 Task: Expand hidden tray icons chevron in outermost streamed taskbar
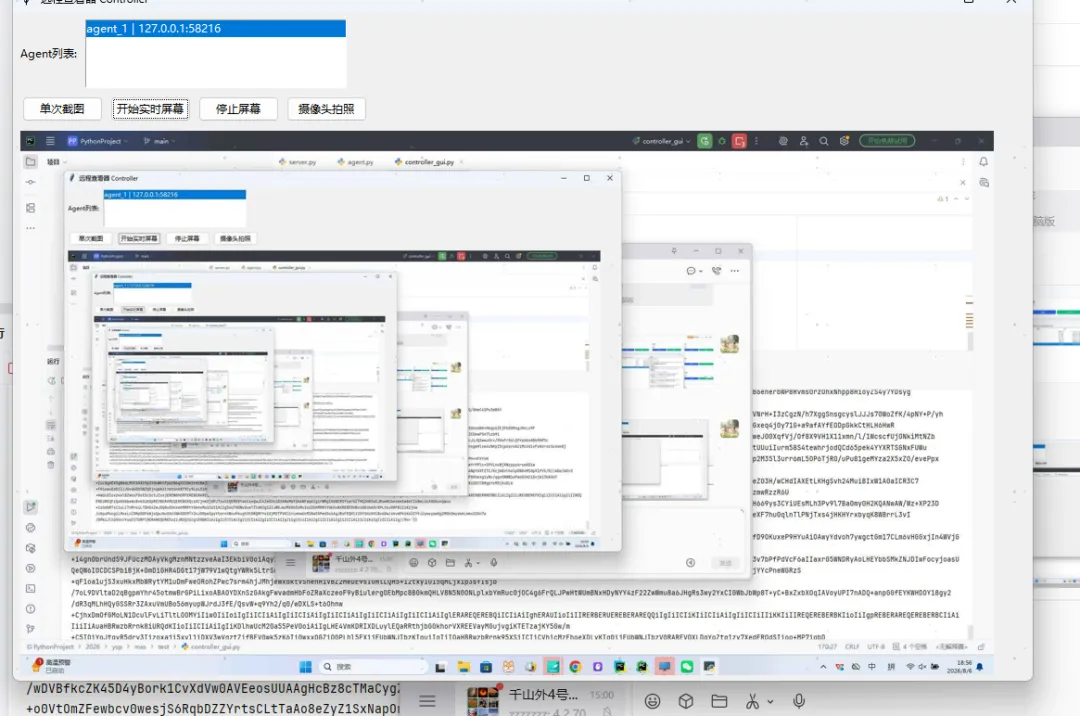pos(823,666)
